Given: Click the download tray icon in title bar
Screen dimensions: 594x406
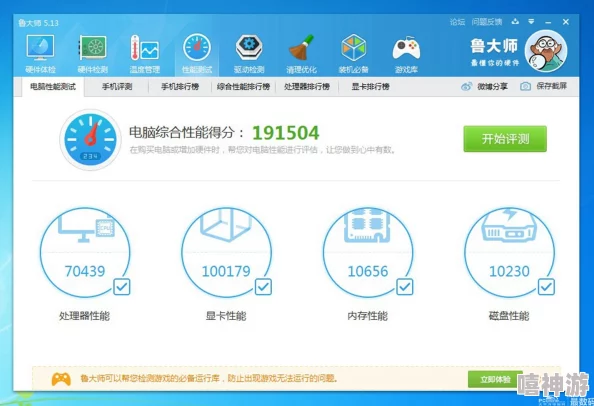Looking at the screenshot, I should click(515, 22).
